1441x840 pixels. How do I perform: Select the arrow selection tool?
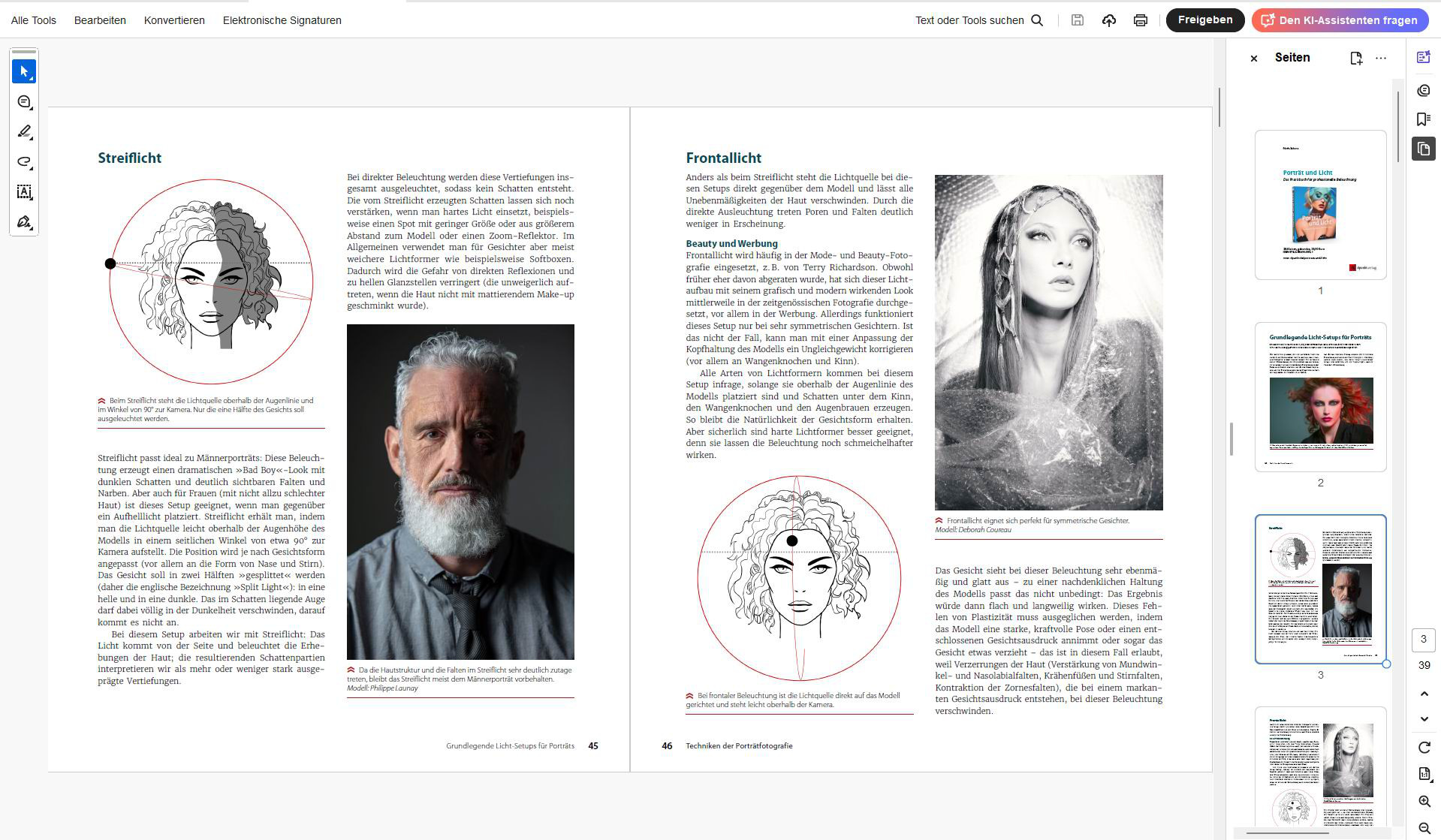[x=24, y=72]
